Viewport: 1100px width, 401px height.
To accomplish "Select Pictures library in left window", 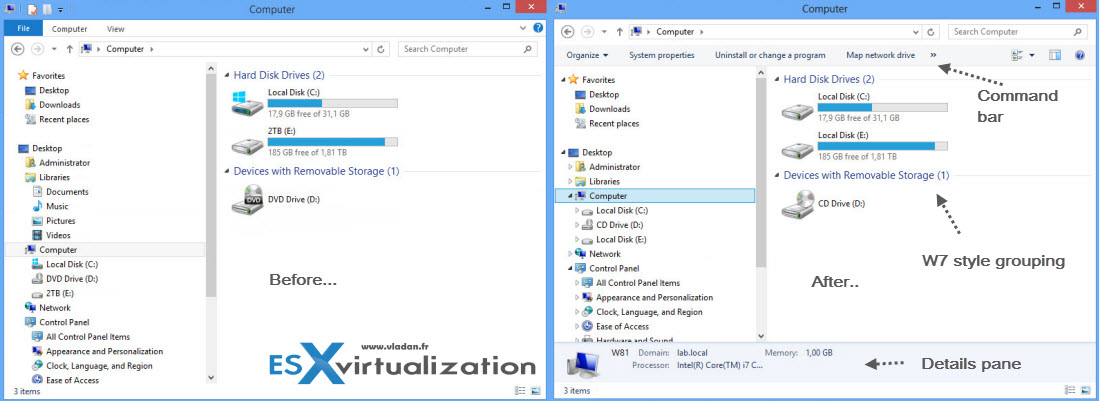I will [54, 221].
